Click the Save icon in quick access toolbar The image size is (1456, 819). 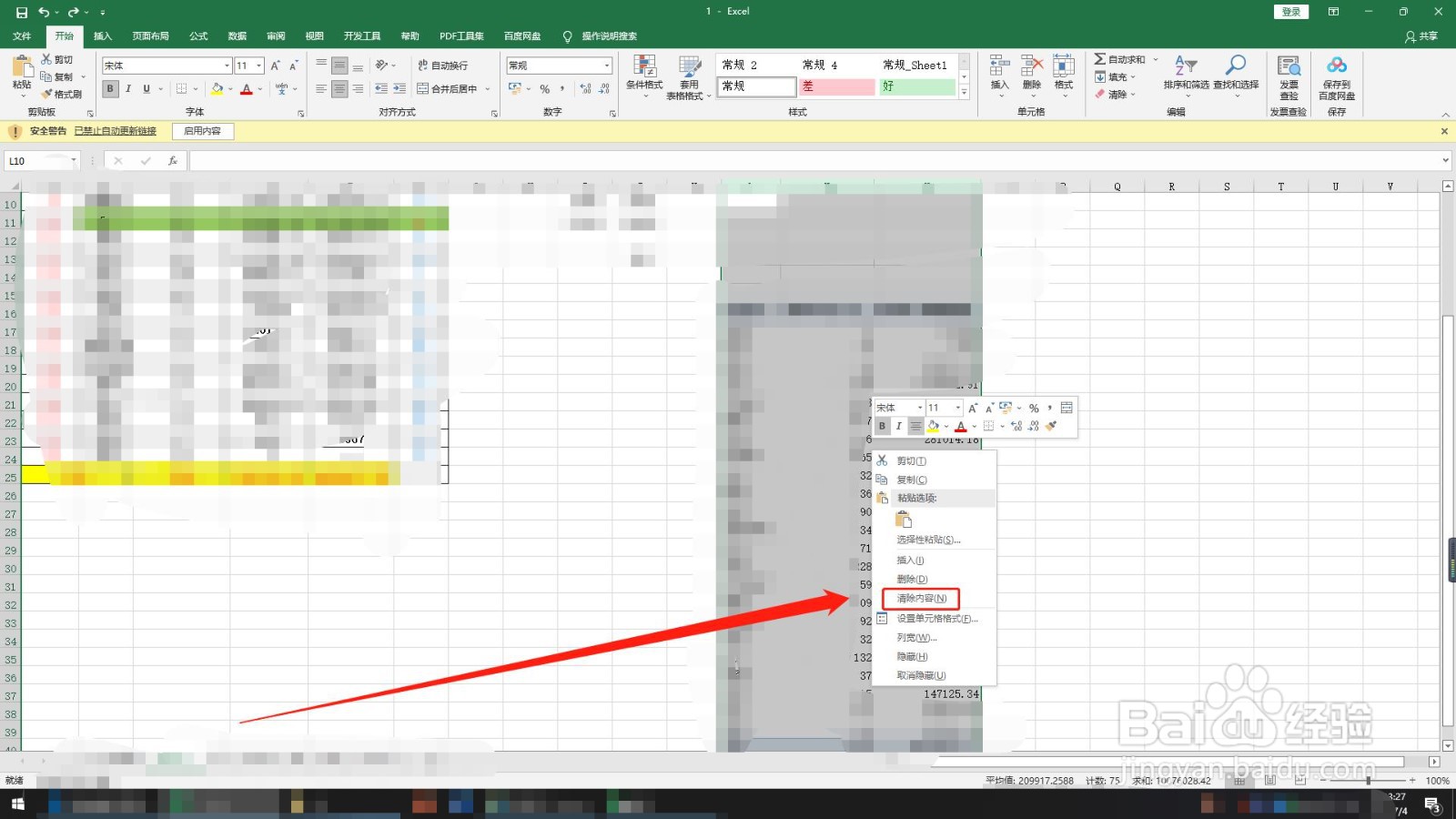click(22, 12)
